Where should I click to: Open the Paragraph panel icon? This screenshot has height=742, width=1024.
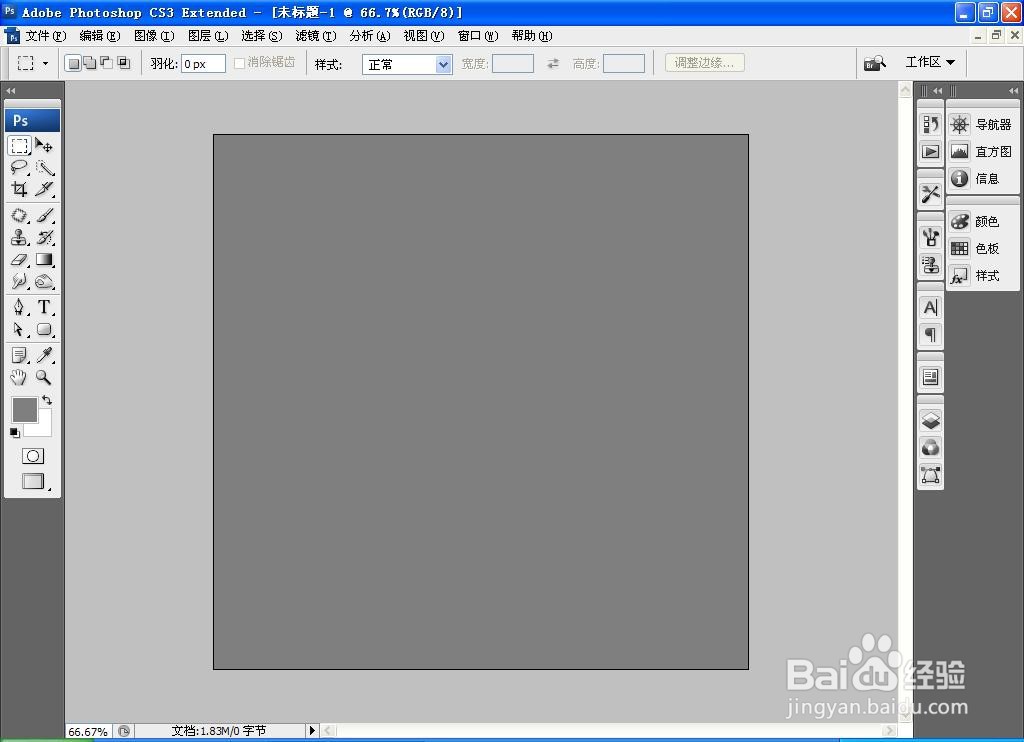931,334
